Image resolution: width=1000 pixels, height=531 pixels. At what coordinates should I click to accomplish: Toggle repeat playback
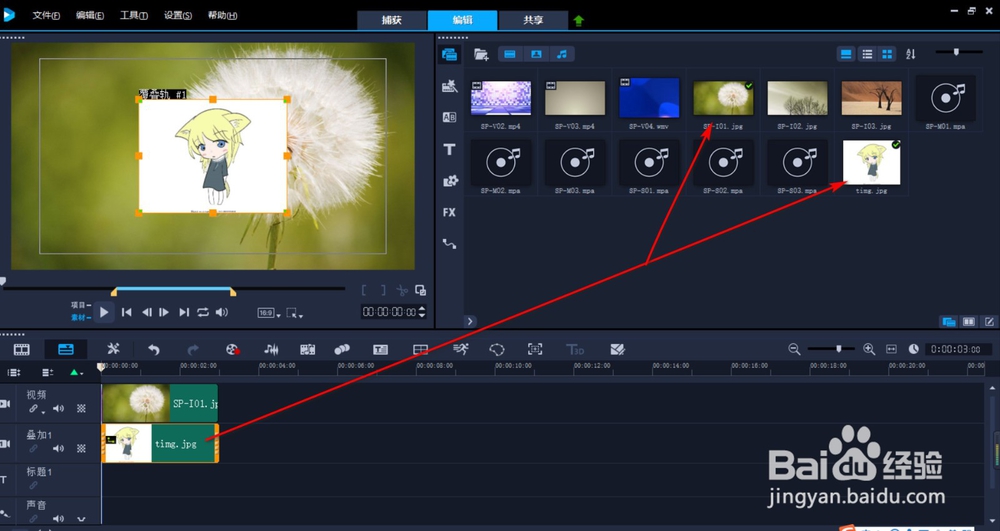[203, 312]
